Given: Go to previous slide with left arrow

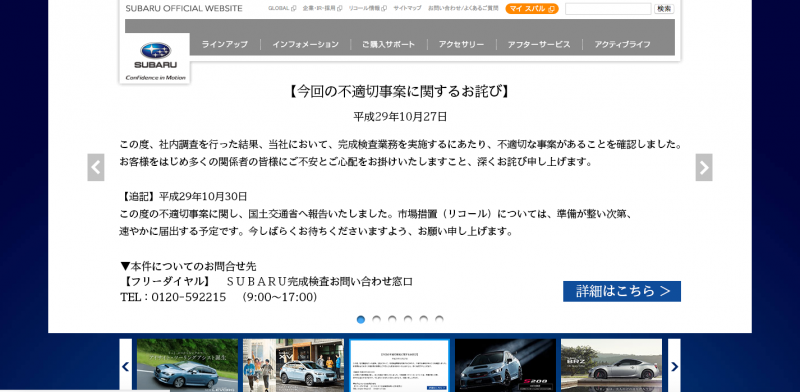Looking at the screenshot, I should (96, 167).
